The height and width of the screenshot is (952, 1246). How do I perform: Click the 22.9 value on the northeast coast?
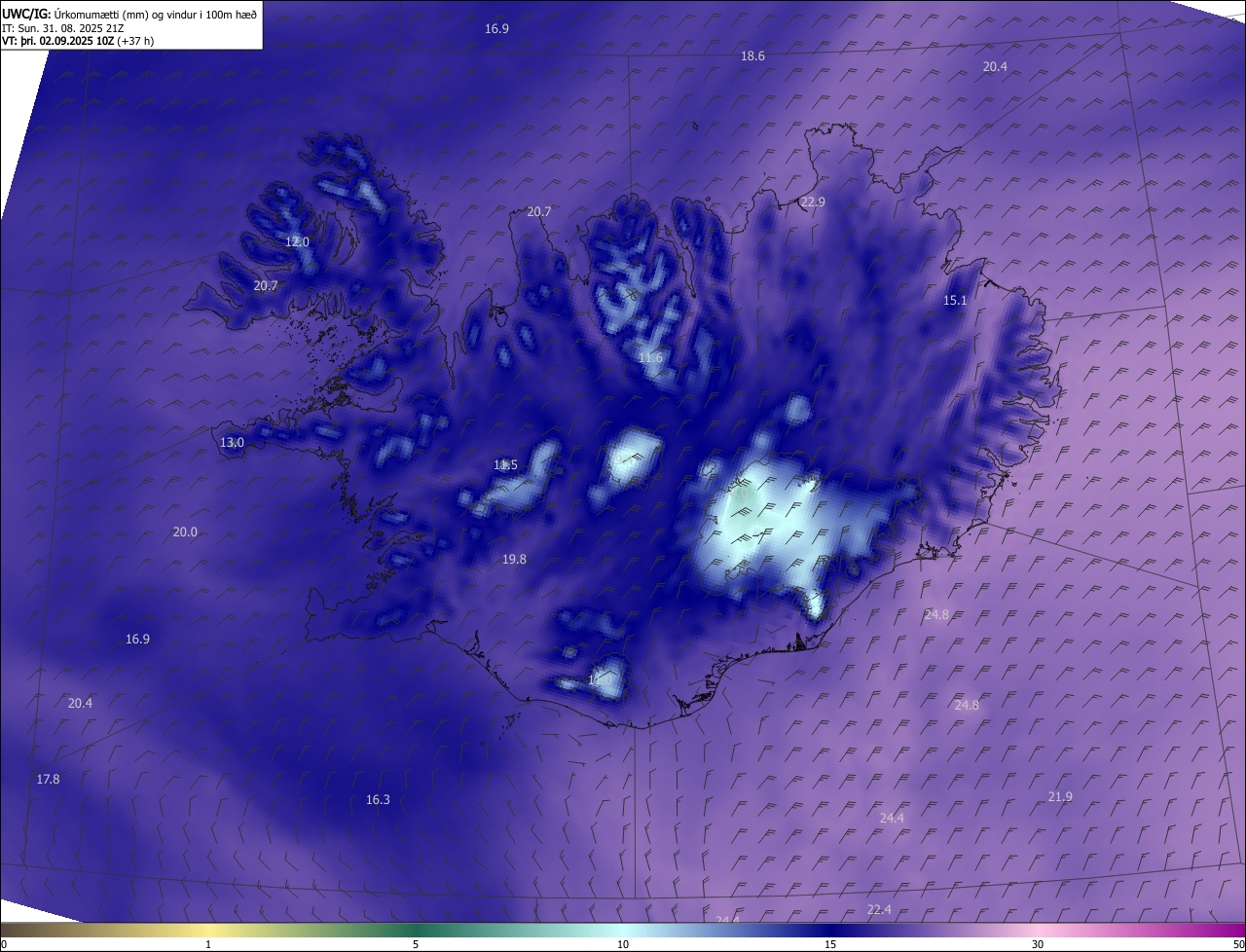[812, 202]
